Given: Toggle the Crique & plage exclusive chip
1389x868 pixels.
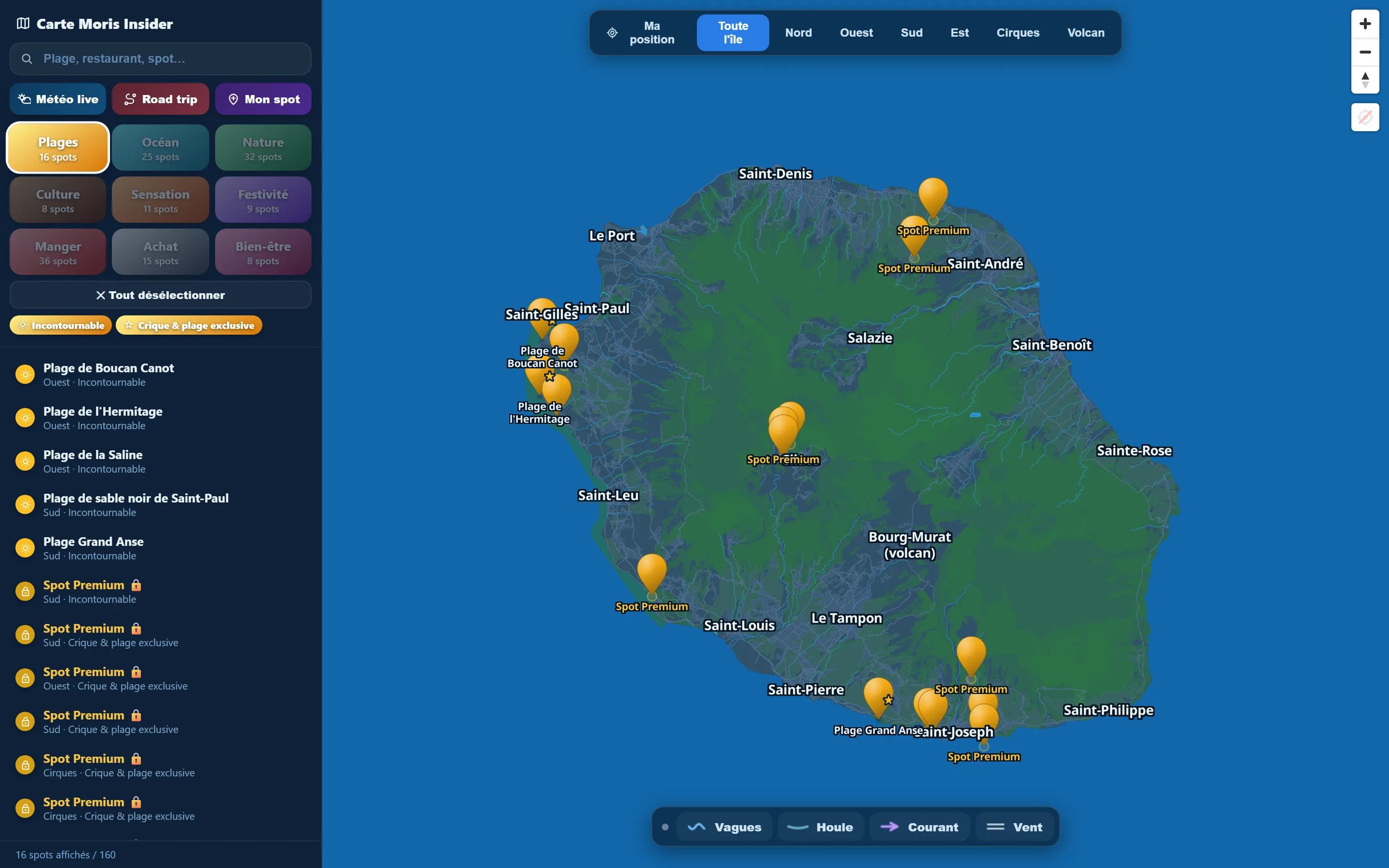Looking at the screenshot, I should click(x=189, y=325).
